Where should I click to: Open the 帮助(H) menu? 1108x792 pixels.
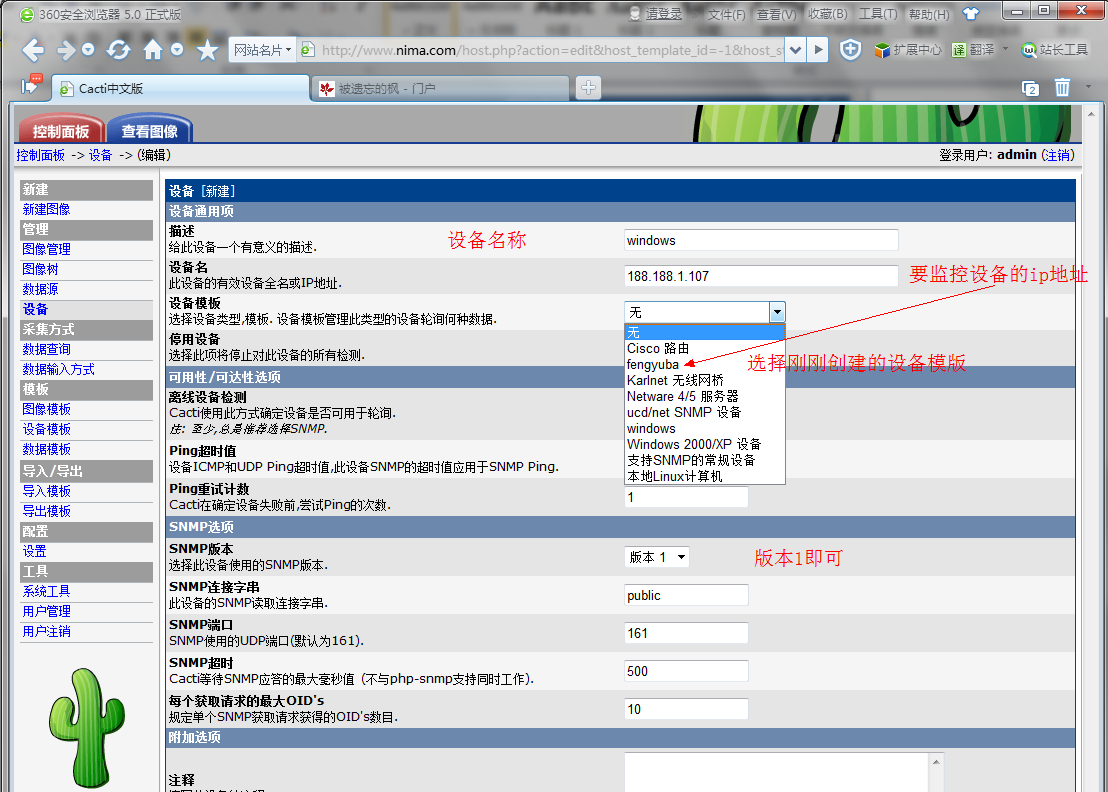tap(929, 14)
